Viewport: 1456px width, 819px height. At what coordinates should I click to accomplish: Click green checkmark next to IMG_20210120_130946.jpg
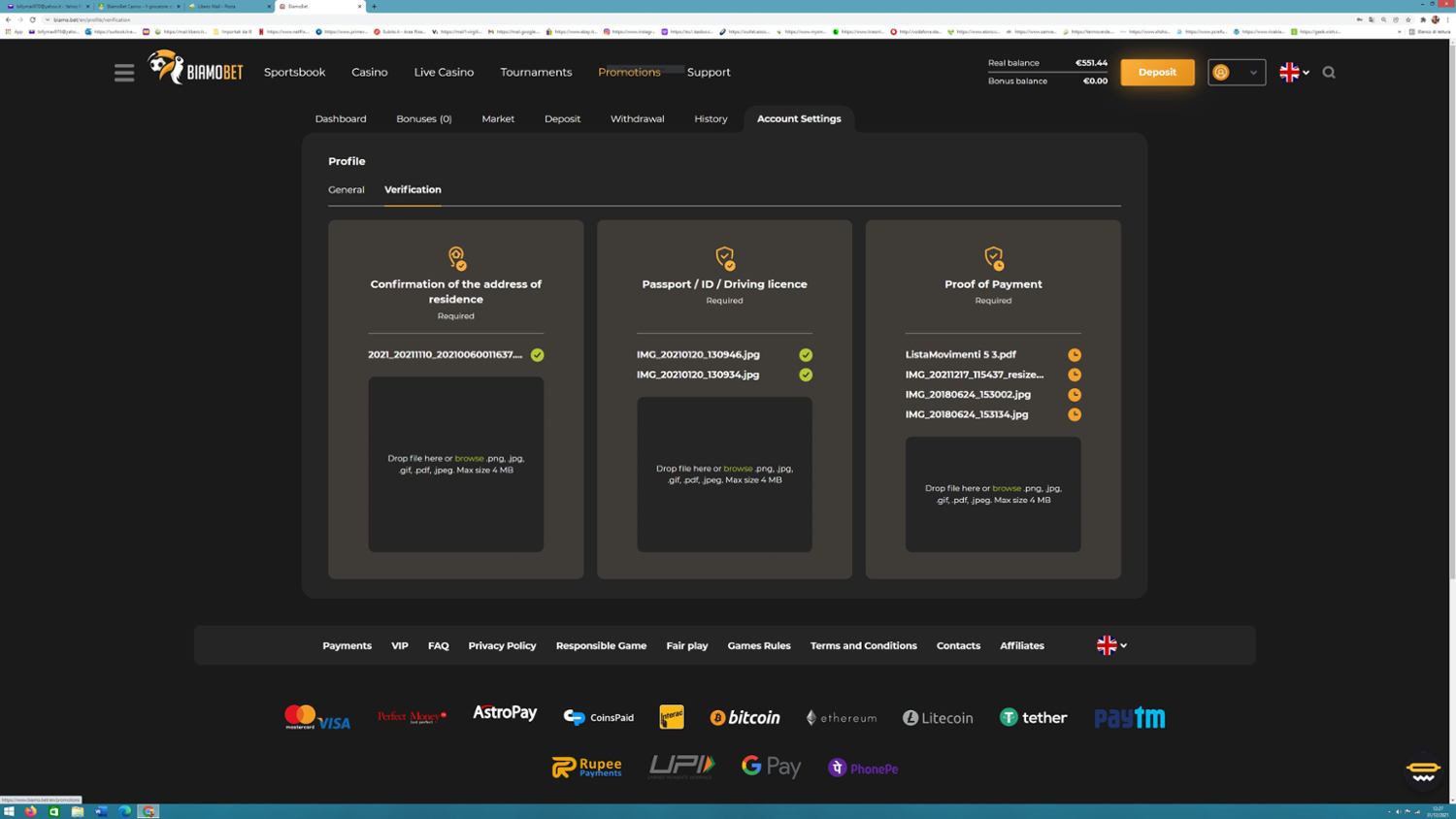[806, 355]
